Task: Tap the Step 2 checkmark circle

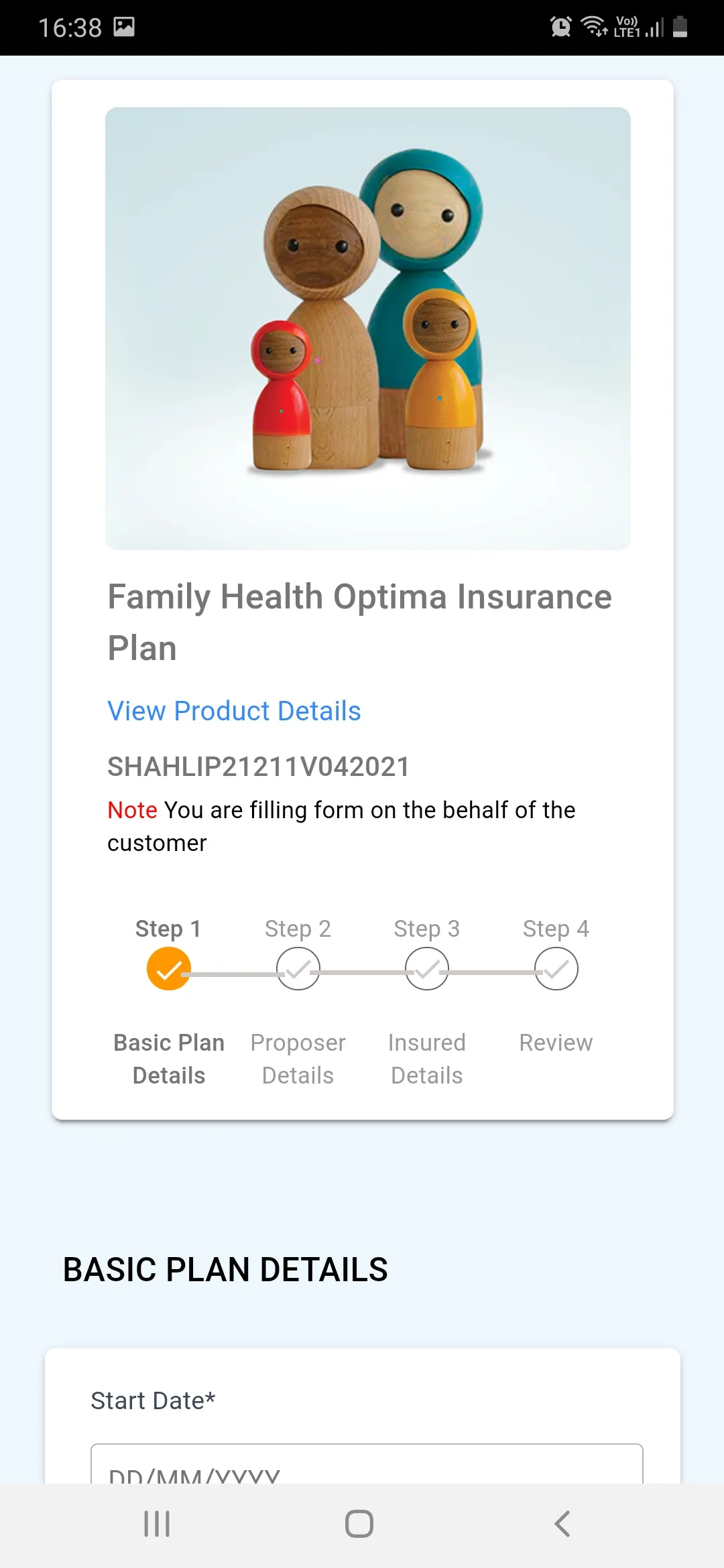Action: [x=298, y=969]
